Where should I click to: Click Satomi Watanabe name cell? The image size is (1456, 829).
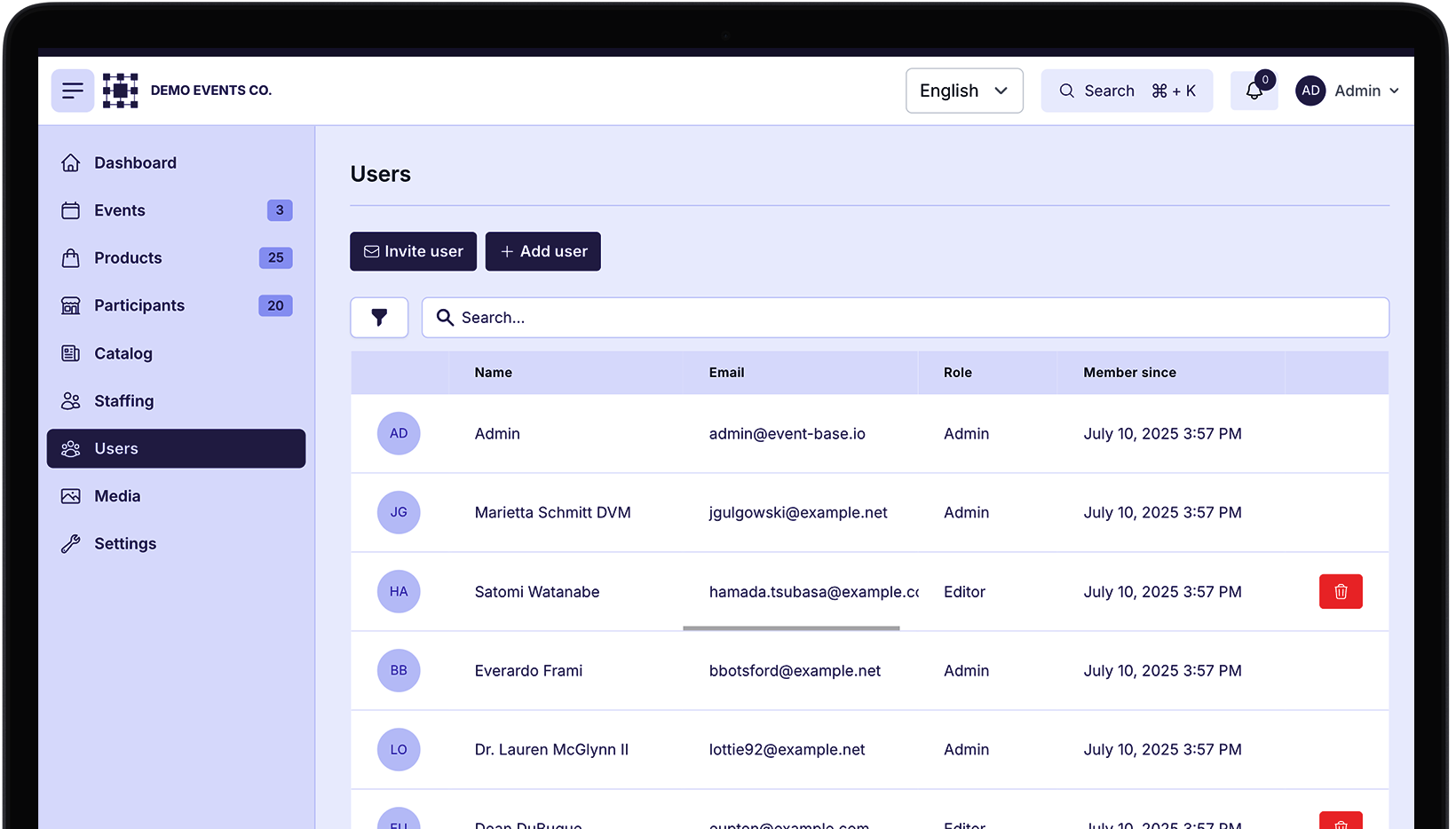tap(536, 592)
